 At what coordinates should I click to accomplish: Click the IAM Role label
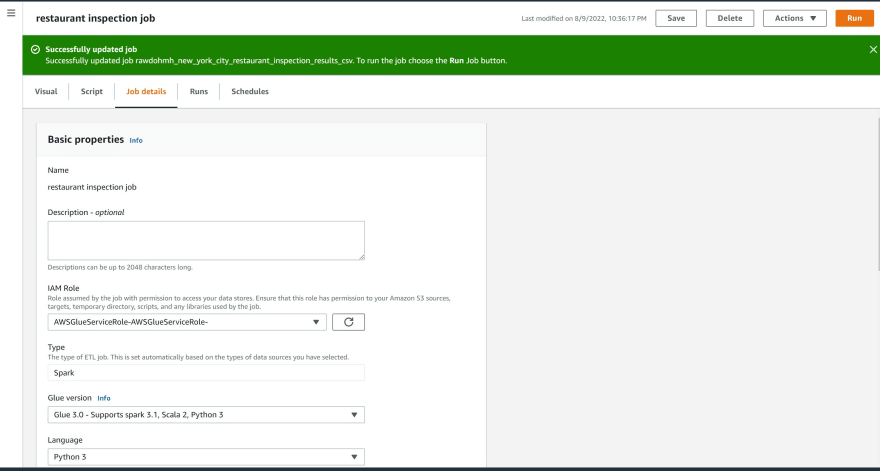63,288
